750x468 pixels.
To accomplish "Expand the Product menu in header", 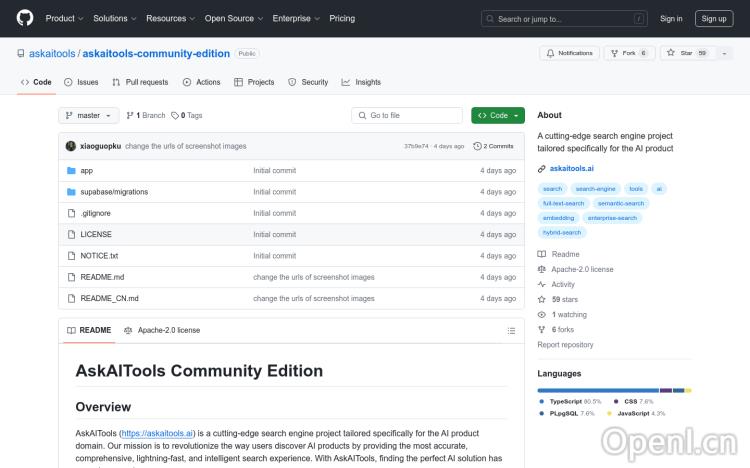I will 64,18.
